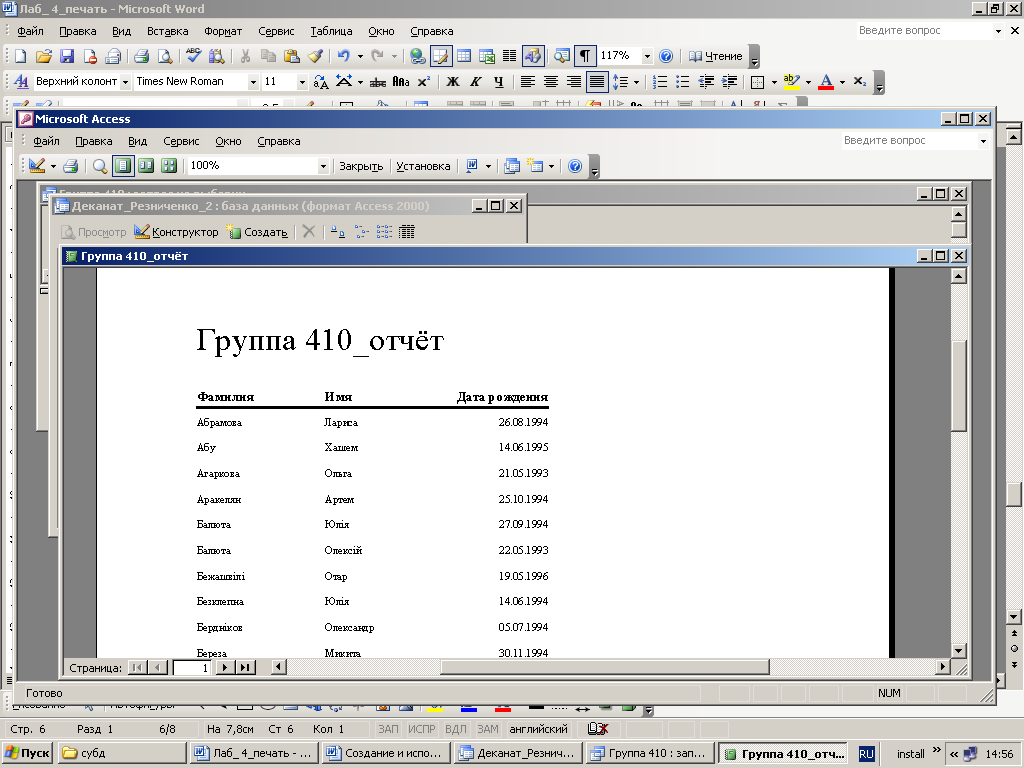
Task: Click the Word Increase Indent icon
Action: tap(729, 82)
